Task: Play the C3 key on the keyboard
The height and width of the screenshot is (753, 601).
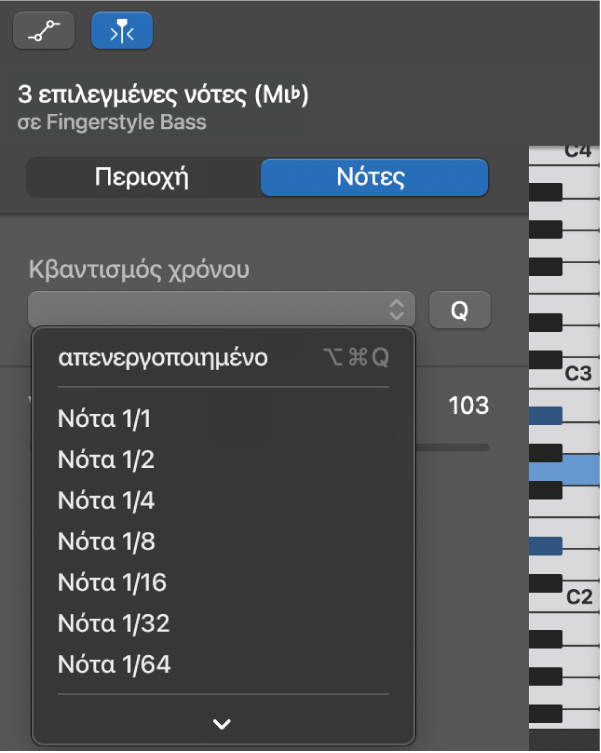Action: [579, 374]
